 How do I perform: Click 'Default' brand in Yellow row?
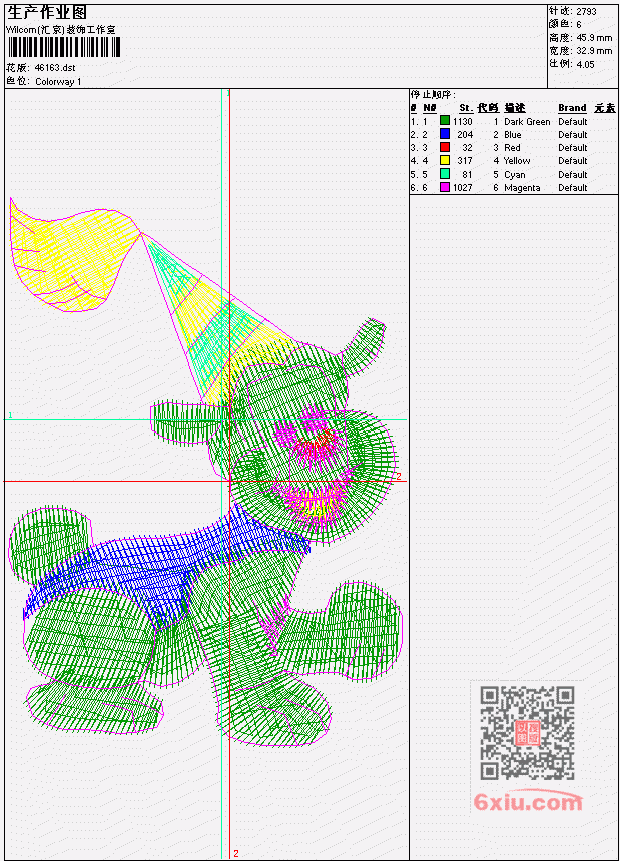[x=573, y=161]
